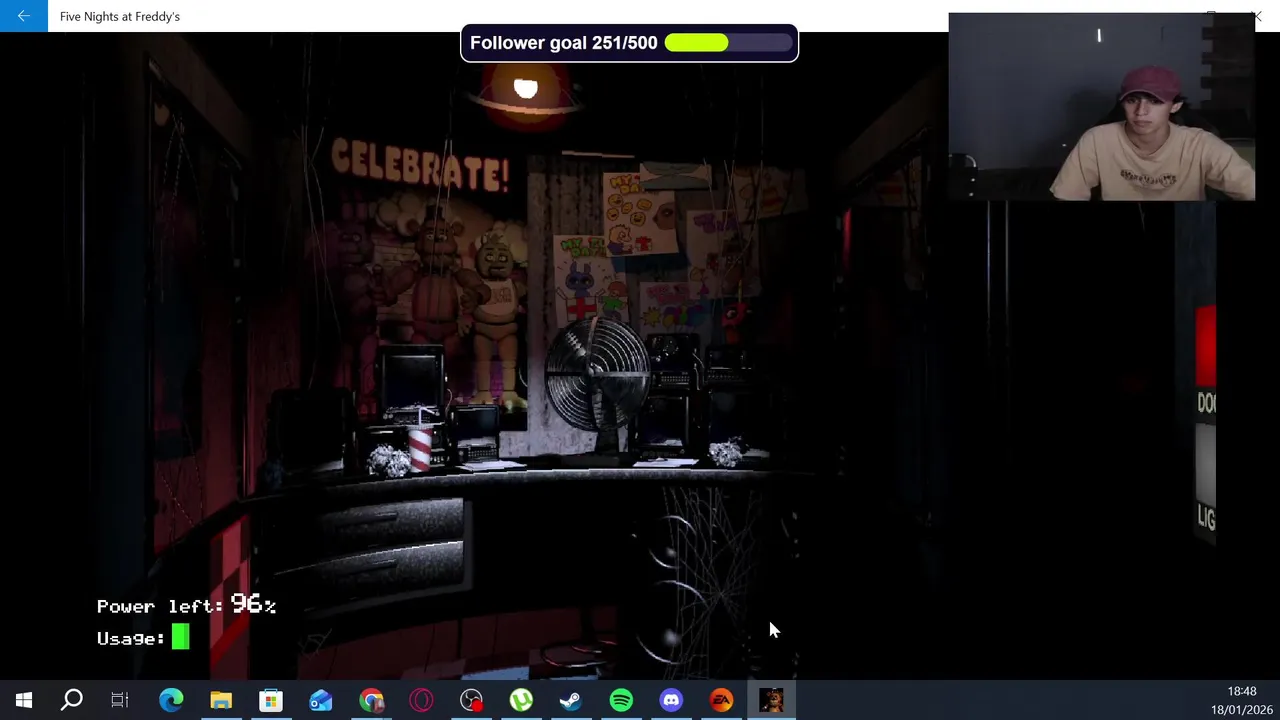Click the date 18/01/2026 in the tray

coord(1241,709)
